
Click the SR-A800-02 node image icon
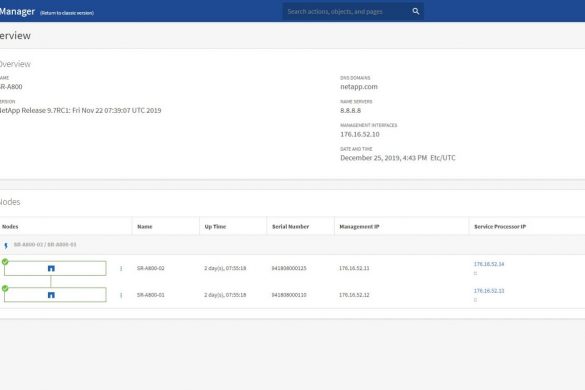(51, 268)
